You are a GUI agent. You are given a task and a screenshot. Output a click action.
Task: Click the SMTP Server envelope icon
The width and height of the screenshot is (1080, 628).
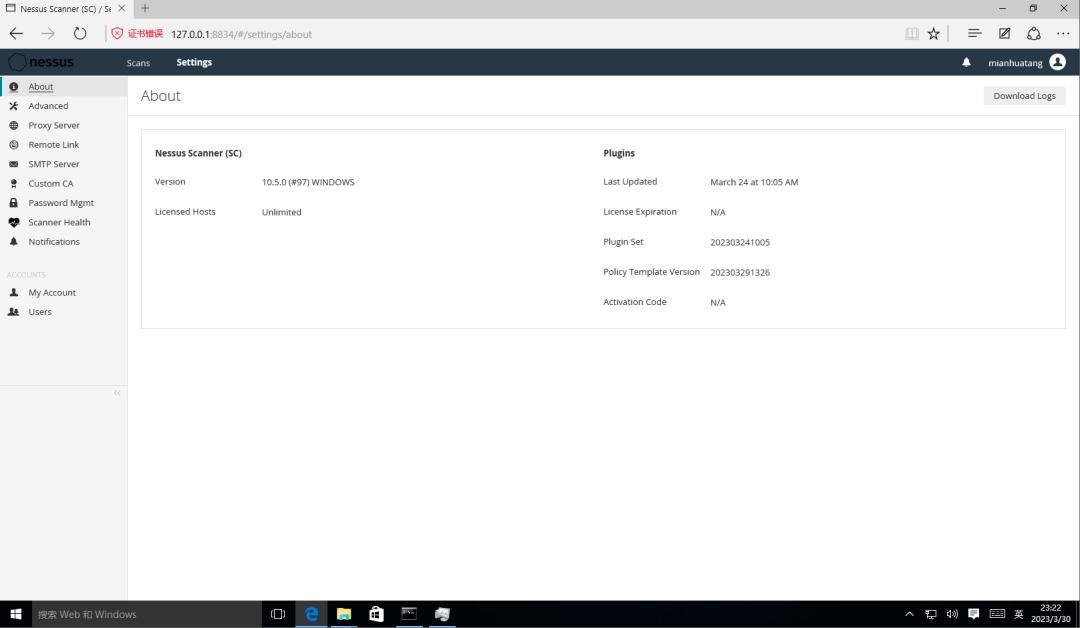(14, 164)
